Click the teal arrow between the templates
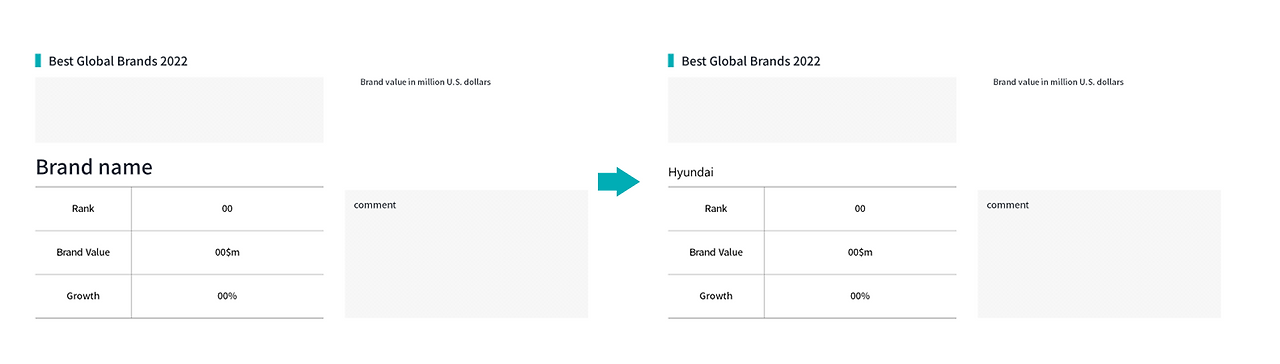Image resolution: width=1280 pixels, height=364 pixels. [x=618, y=181]
